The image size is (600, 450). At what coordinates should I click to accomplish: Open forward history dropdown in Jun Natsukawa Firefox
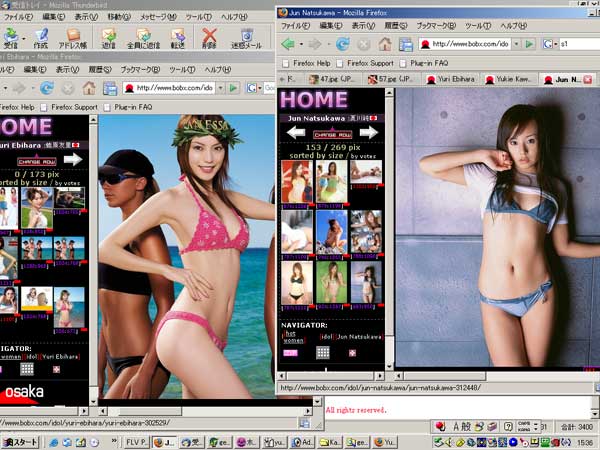click(x=329, y=44)
